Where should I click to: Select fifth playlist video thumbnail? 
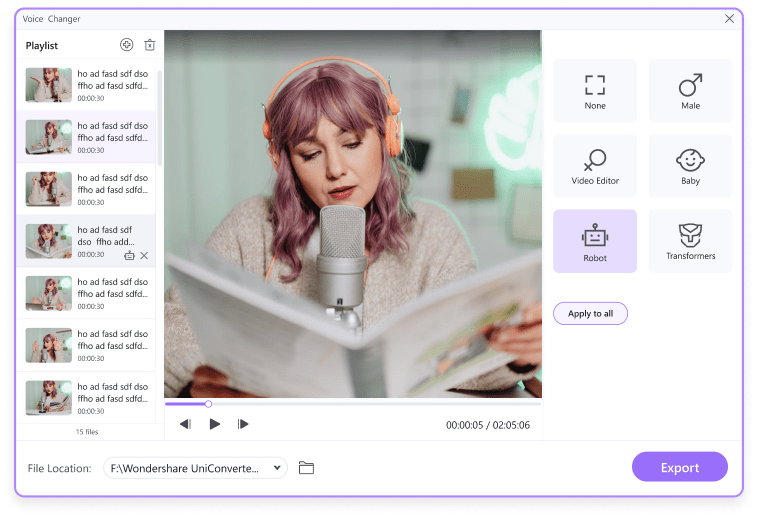pos(48,293)
